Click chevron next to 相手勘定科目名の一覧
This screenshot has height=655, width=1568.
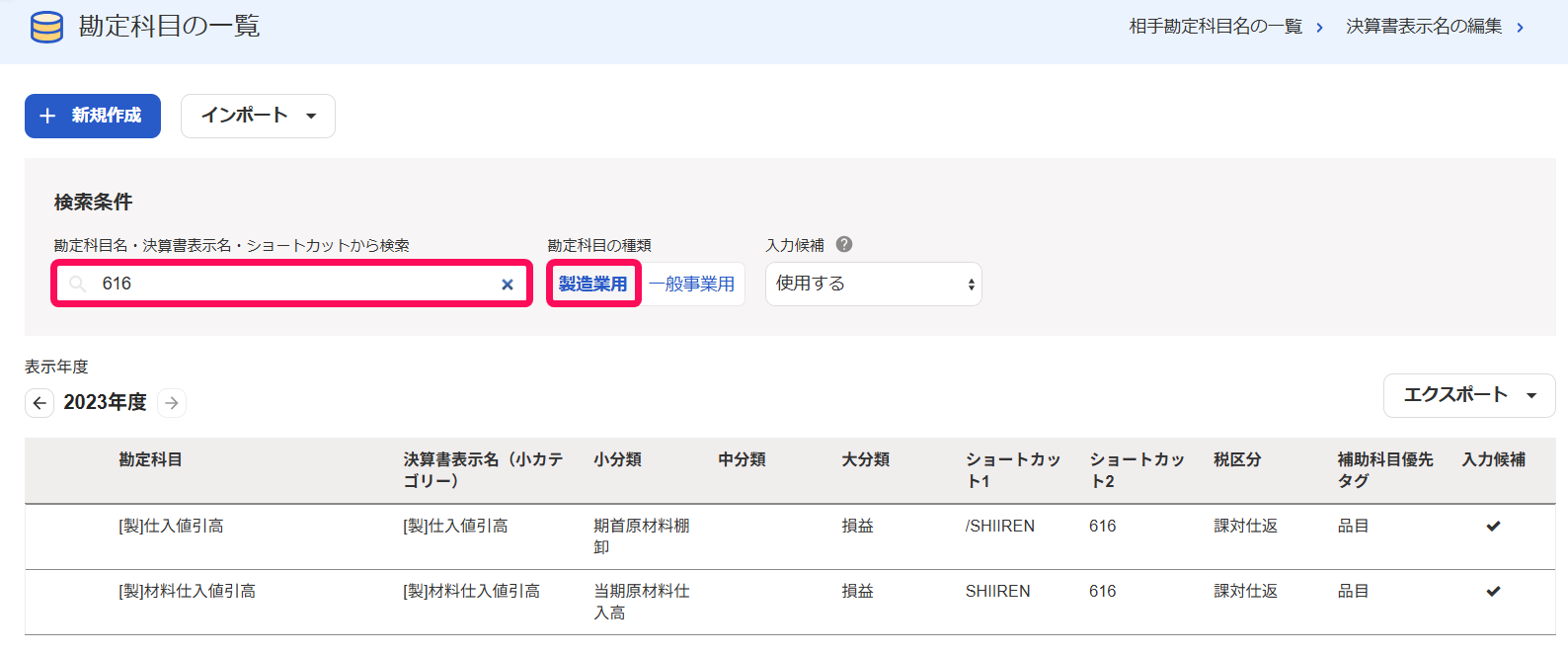click(1319, 28)
